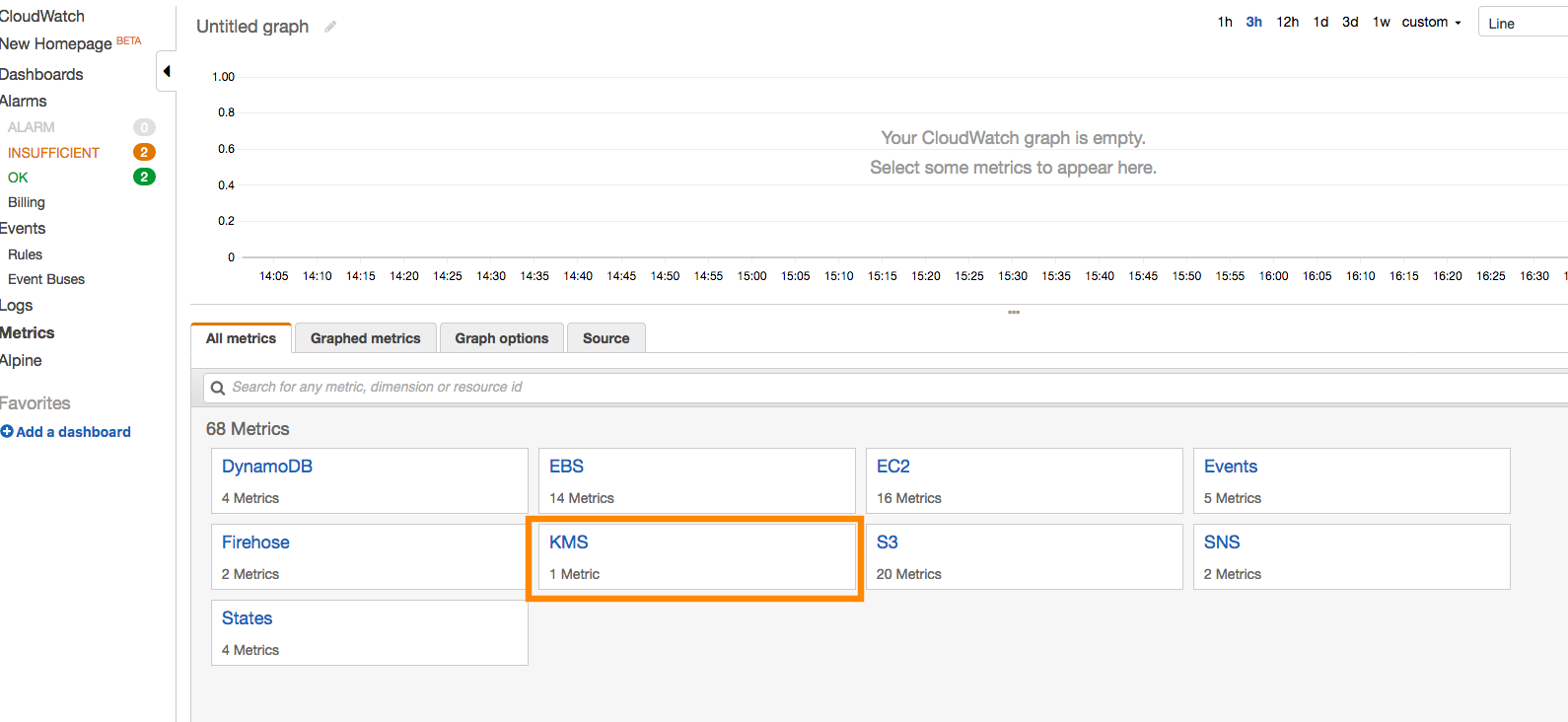1568x722 pixels.
Task: Open the Source tab
Action: coord(606,338)
